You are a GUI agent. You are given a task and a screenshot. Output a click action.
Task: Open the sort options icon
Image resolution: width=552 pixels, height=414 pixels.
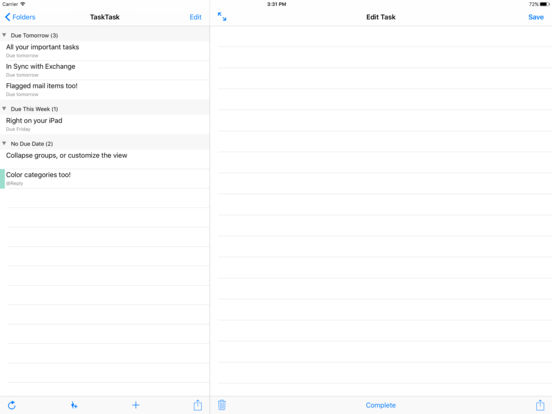click(x=74, y=405)
